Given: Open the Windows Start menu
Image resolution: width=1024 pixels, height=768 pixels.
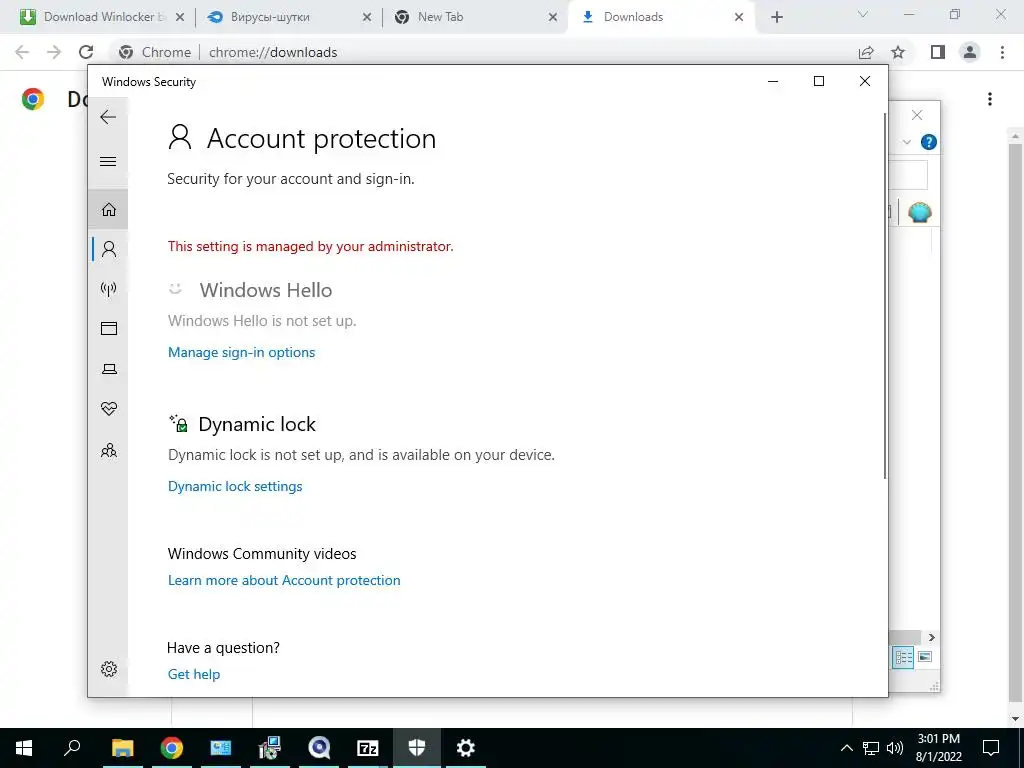Looking at the screenshot, I should coord(24,748).
